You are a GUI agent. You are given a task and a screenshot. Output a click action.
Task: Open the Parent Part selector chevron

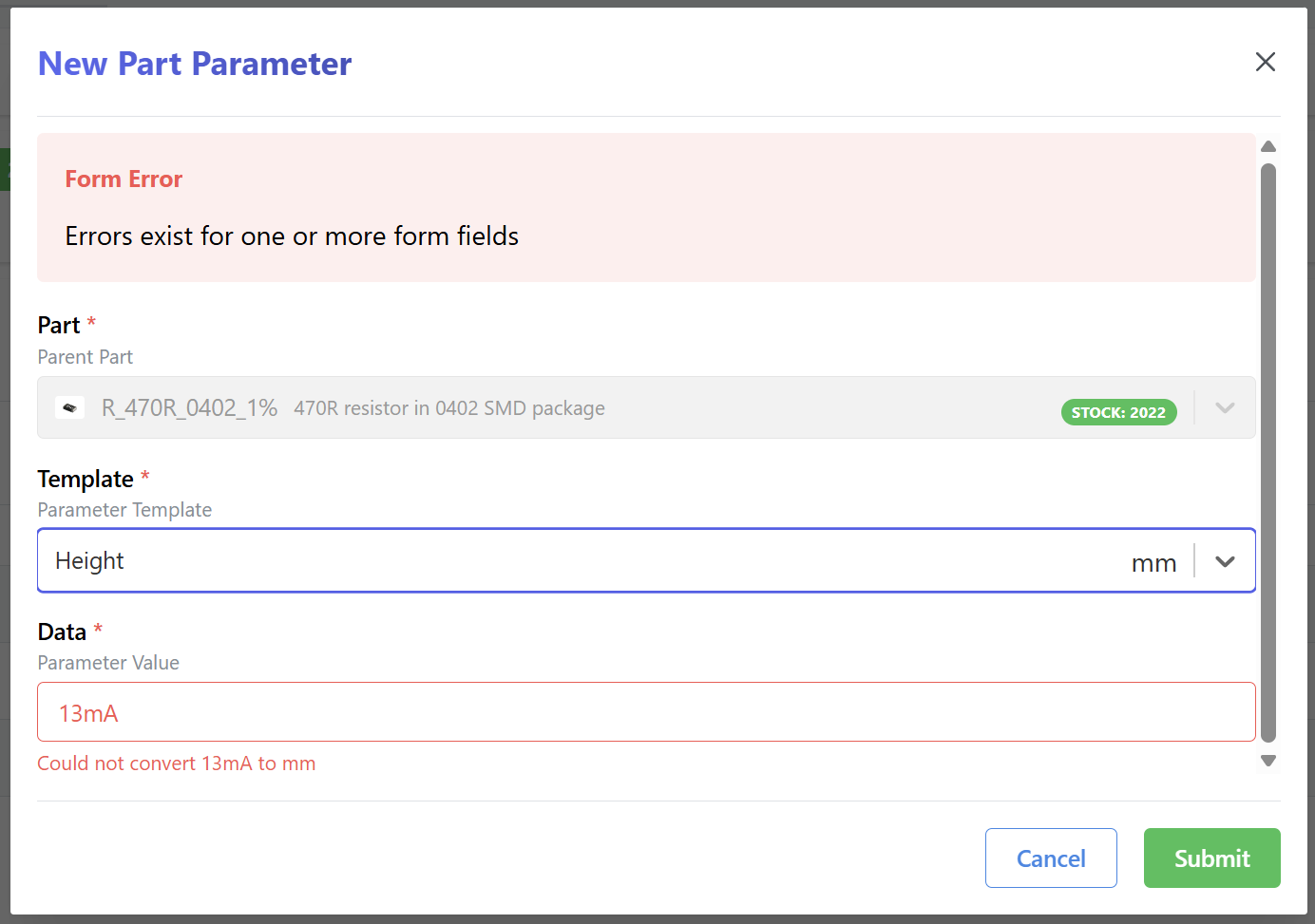coord(1225,407)
